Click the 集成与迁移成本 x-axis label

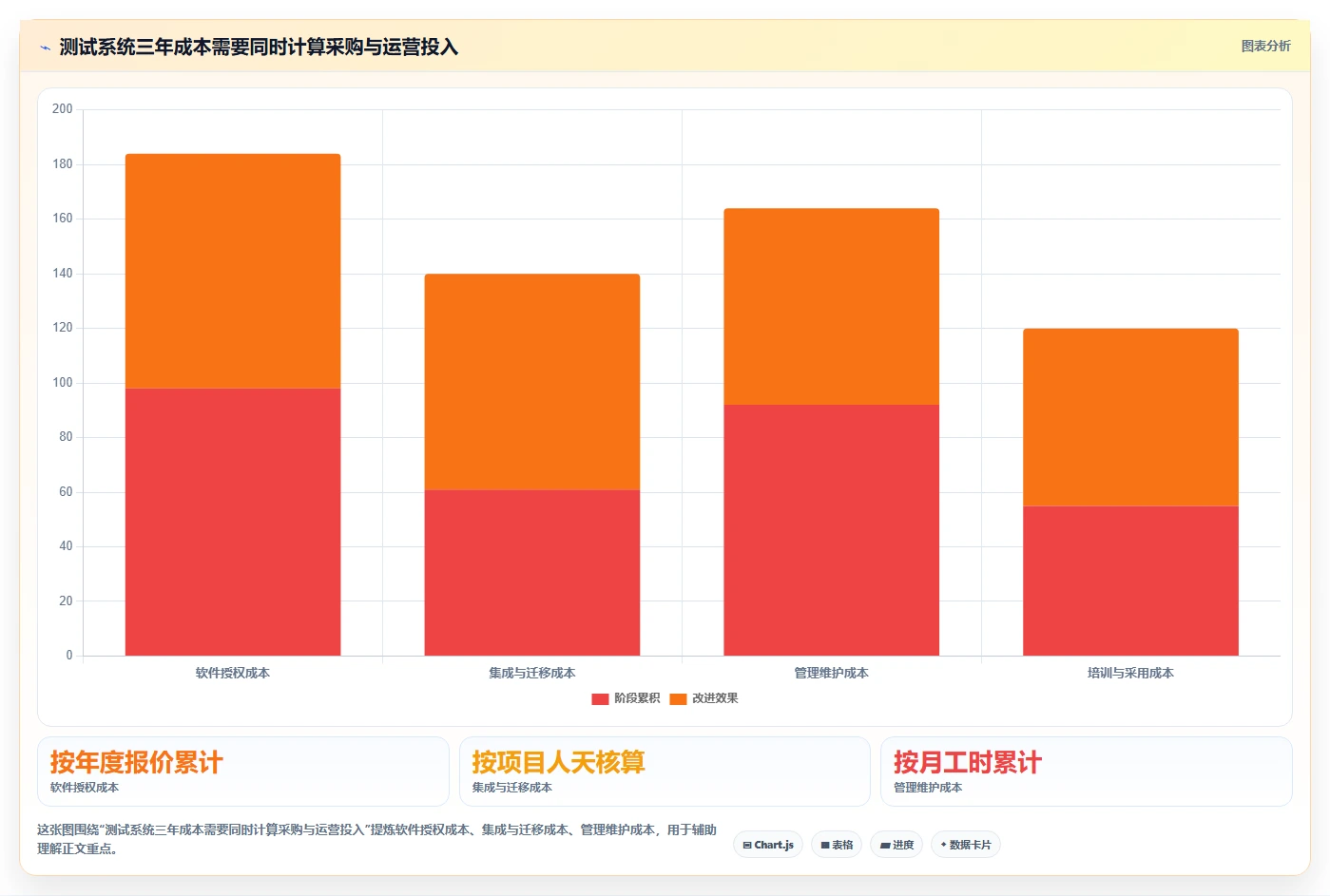532,673
